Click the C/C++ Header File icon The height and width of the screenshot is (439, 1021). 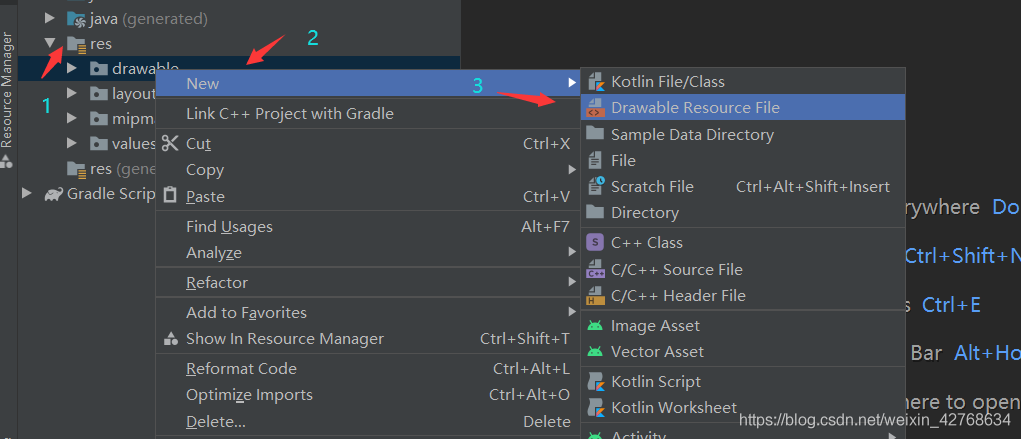pyautogui.click(x=595, y=295)
